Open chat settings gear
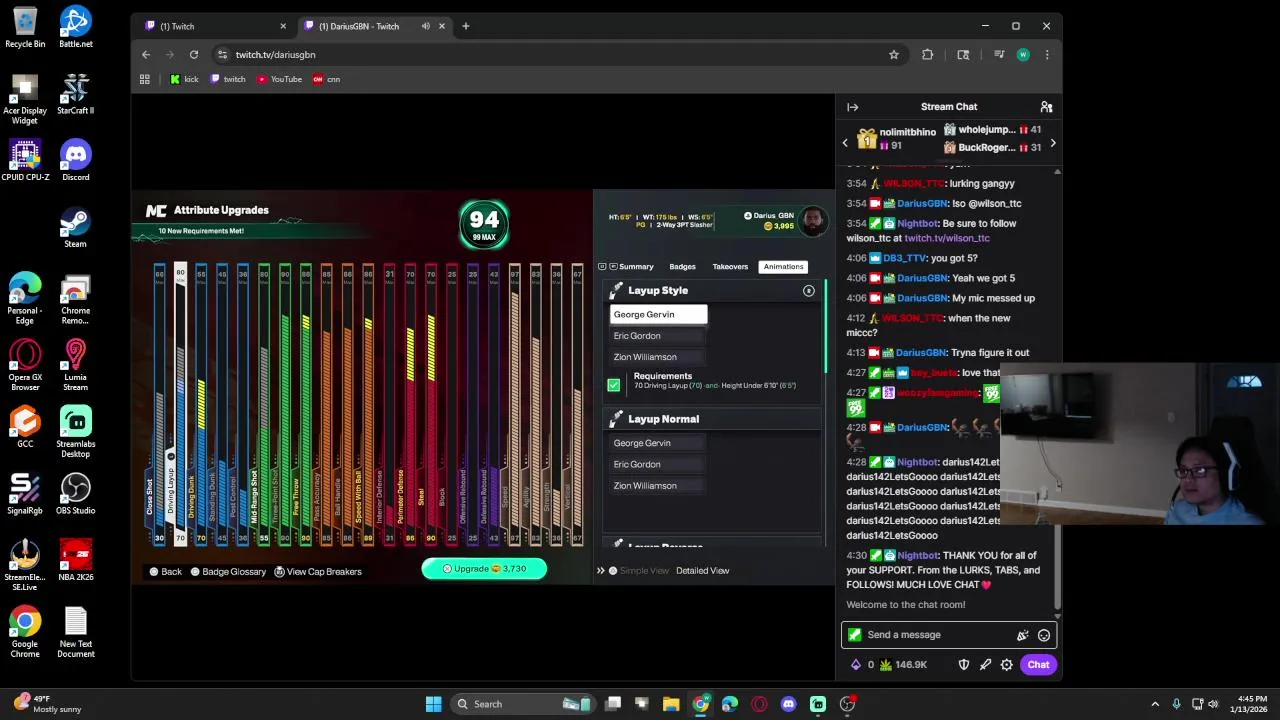Screen dimensions: 1280x720 (1006, 665)
